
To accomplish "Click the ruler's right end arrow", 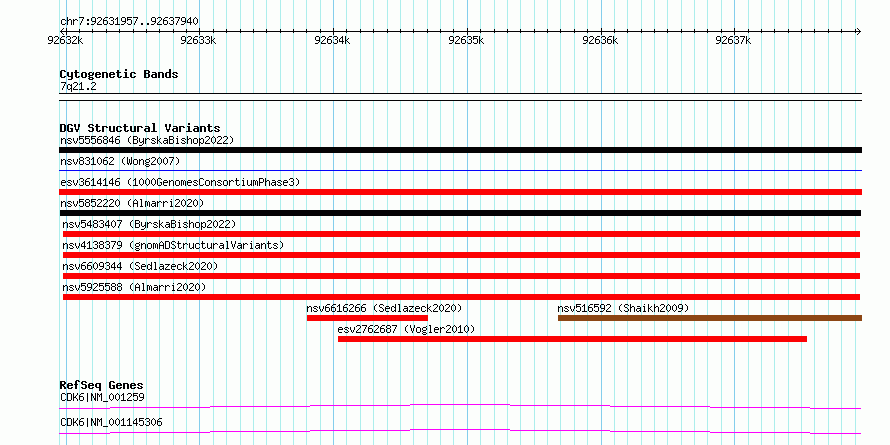I will pos(859,31).
